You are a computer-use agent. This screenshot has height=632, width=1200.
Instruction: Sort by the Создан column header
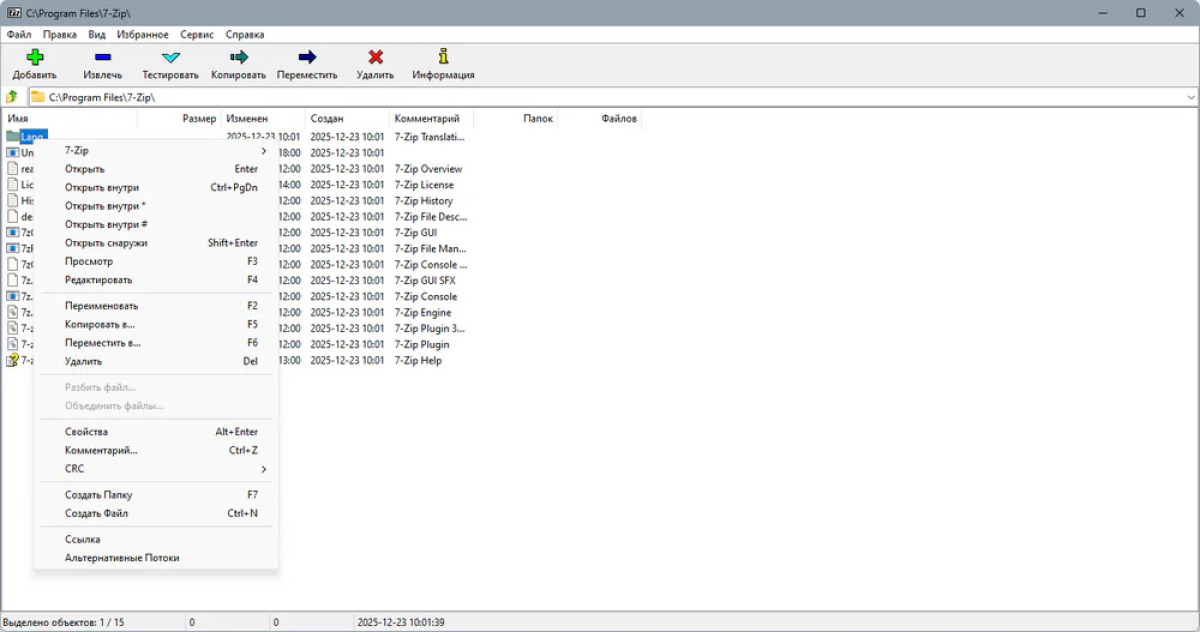pyautogui.click(x=327, y=118)
